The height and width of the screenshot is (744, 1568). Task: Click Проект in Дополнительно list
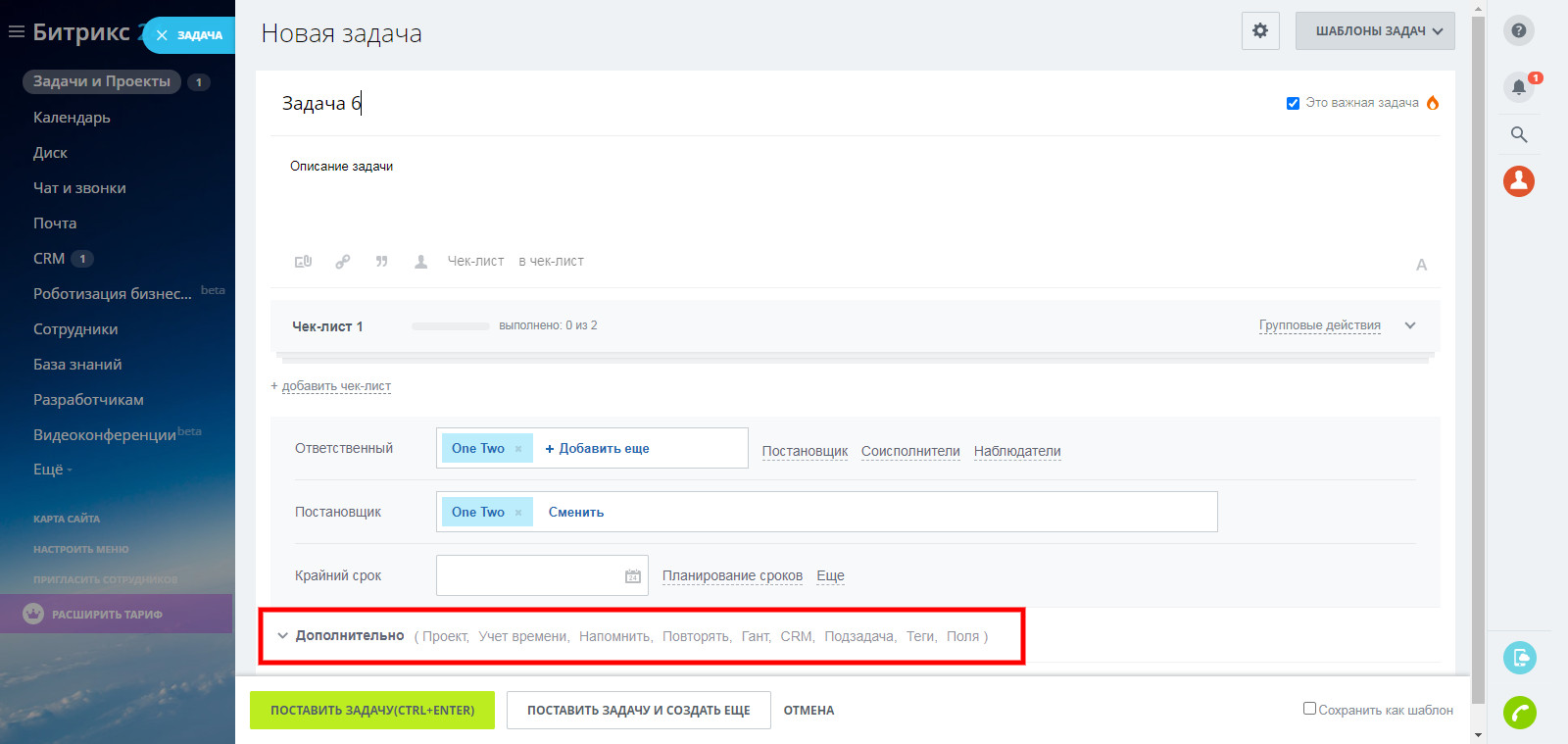tap(445, 636)
